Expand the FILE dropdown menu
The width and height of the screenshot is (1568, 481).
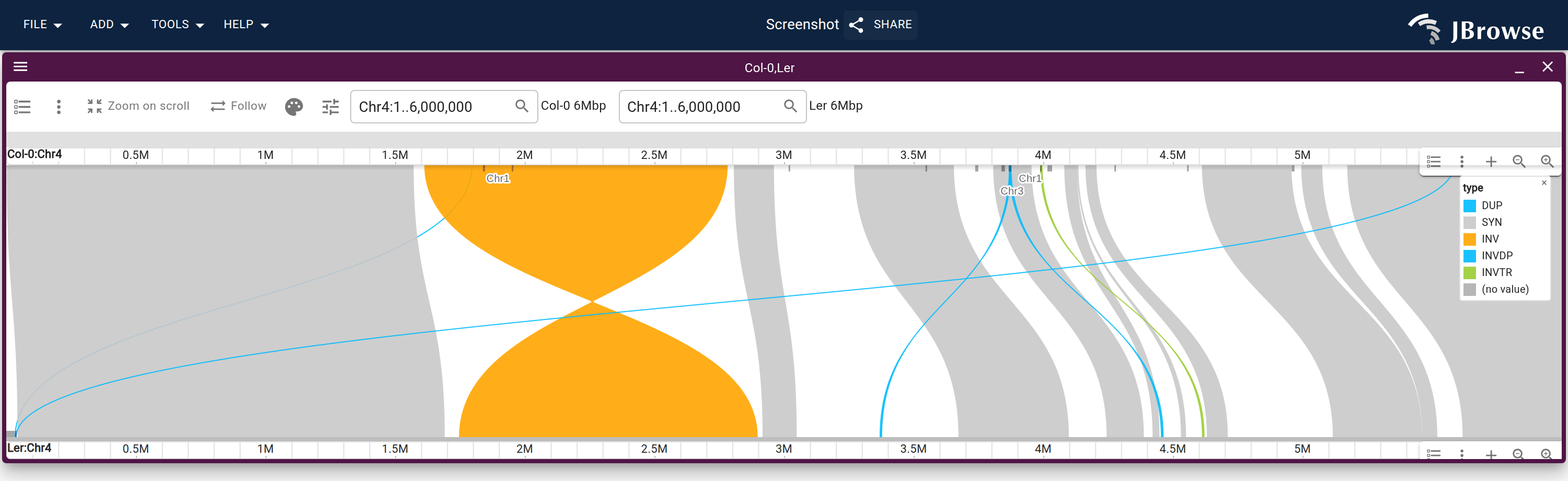click(x=43, y=25)
